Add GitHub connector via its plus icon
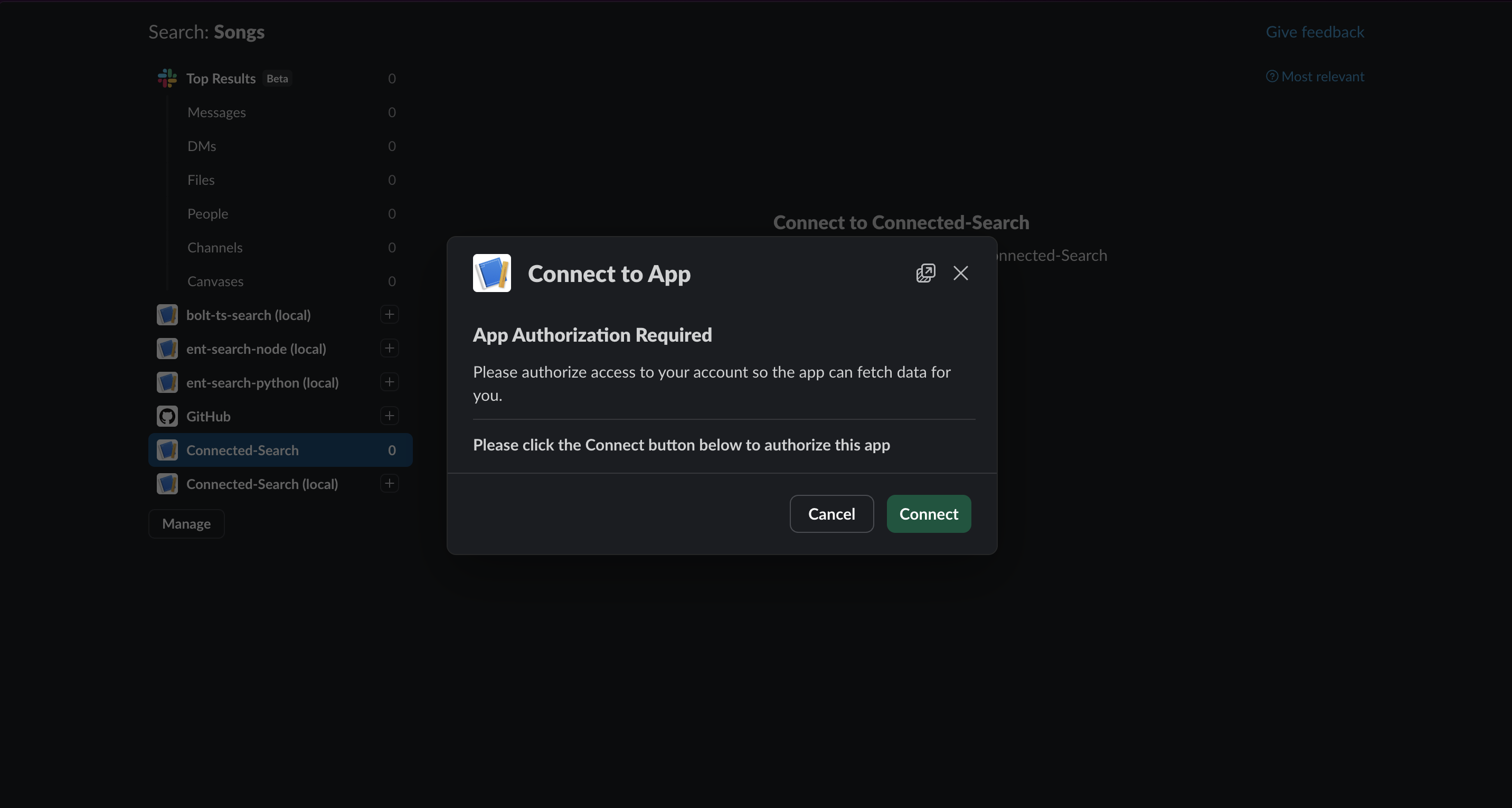Image resolution: width=1512 pixels, height=808 pixels. [389, 416]
